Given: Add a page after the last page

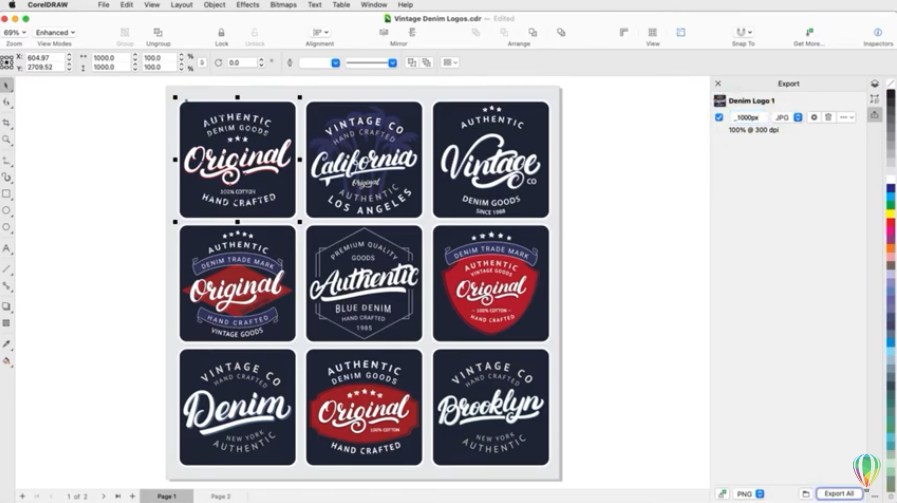Looking at the screenshot, I should [x=132, y=497].
